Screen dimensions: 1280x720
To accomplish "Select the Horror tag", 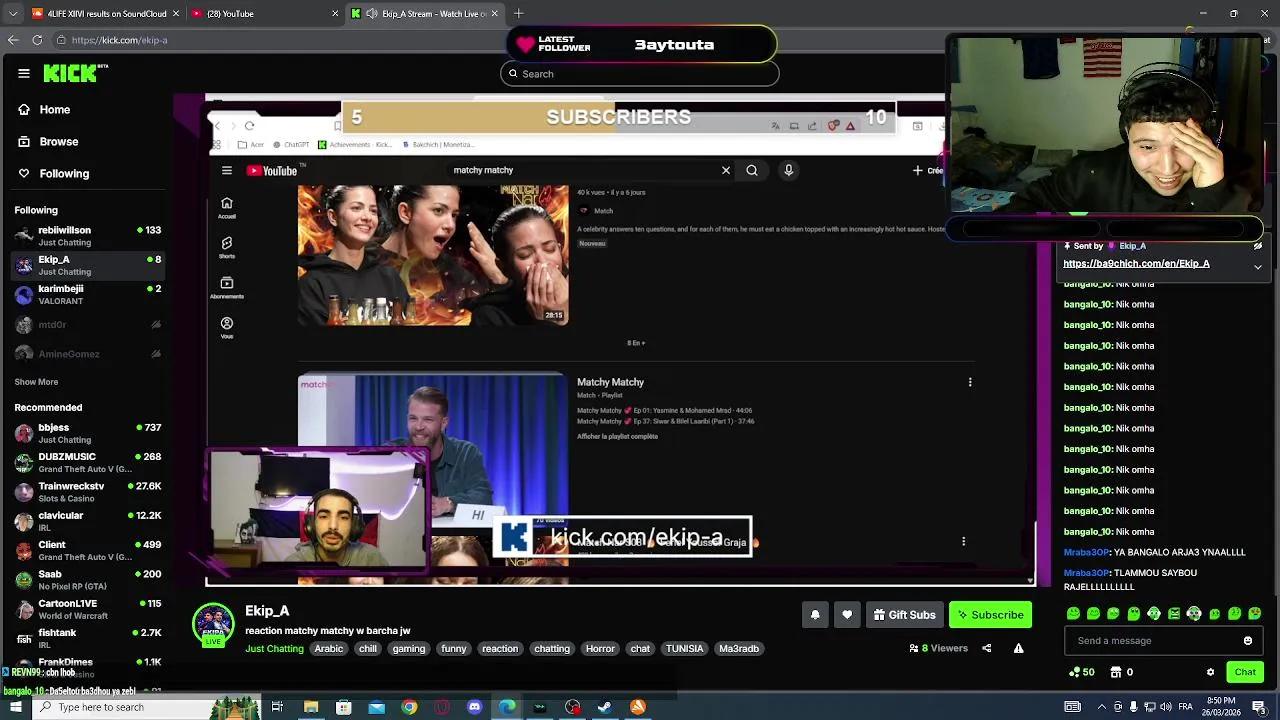I will [600, 649].
